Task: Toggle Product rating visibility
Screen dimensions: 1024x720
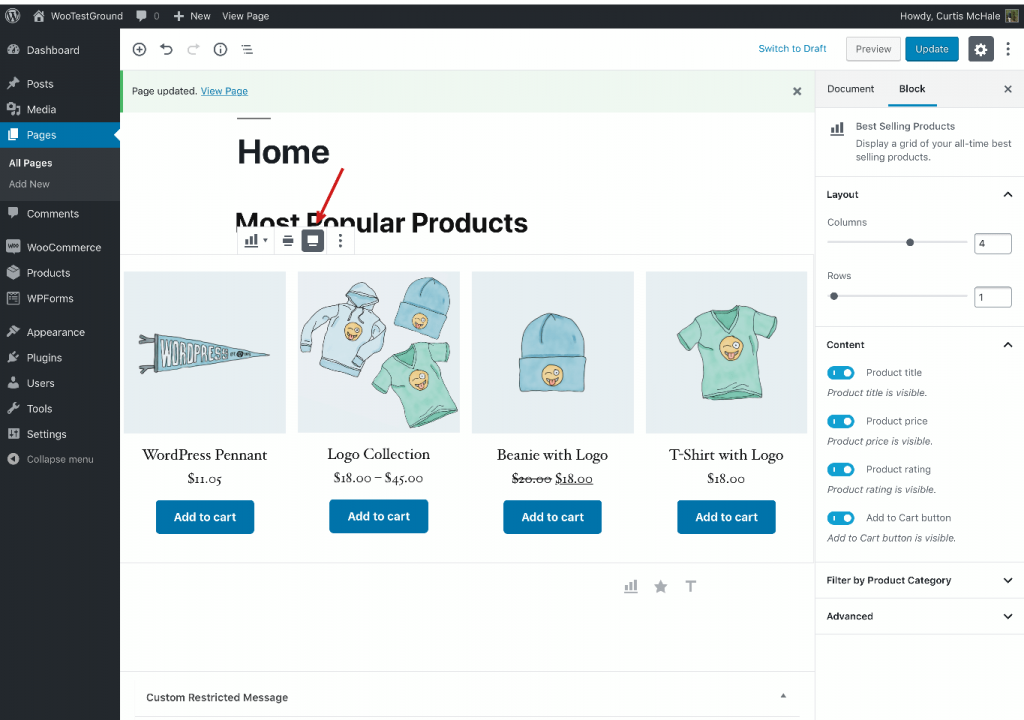Action: 840,469
